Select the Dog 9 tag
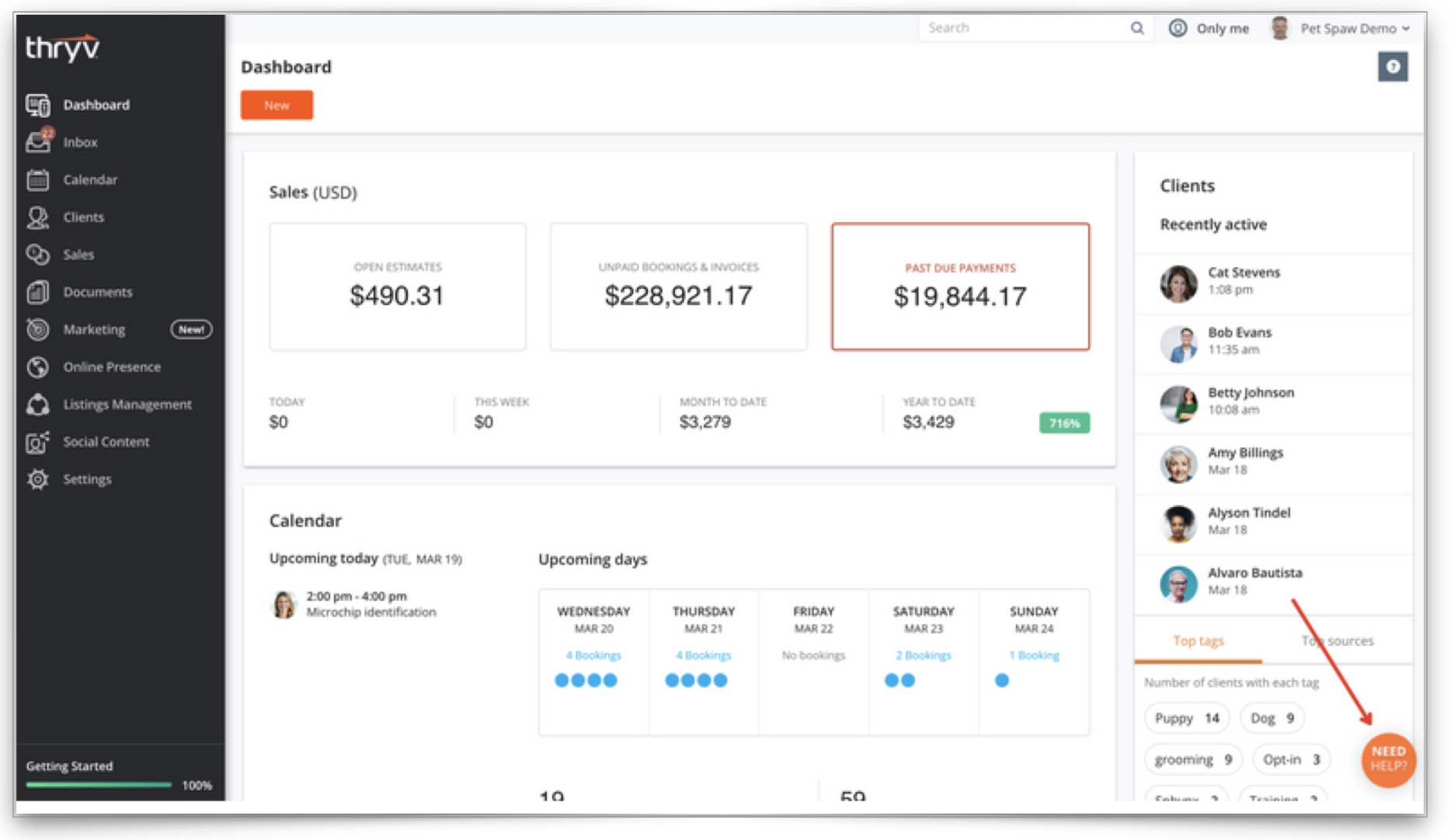Screen dimensions: 1454x840 coord(1271,718)
